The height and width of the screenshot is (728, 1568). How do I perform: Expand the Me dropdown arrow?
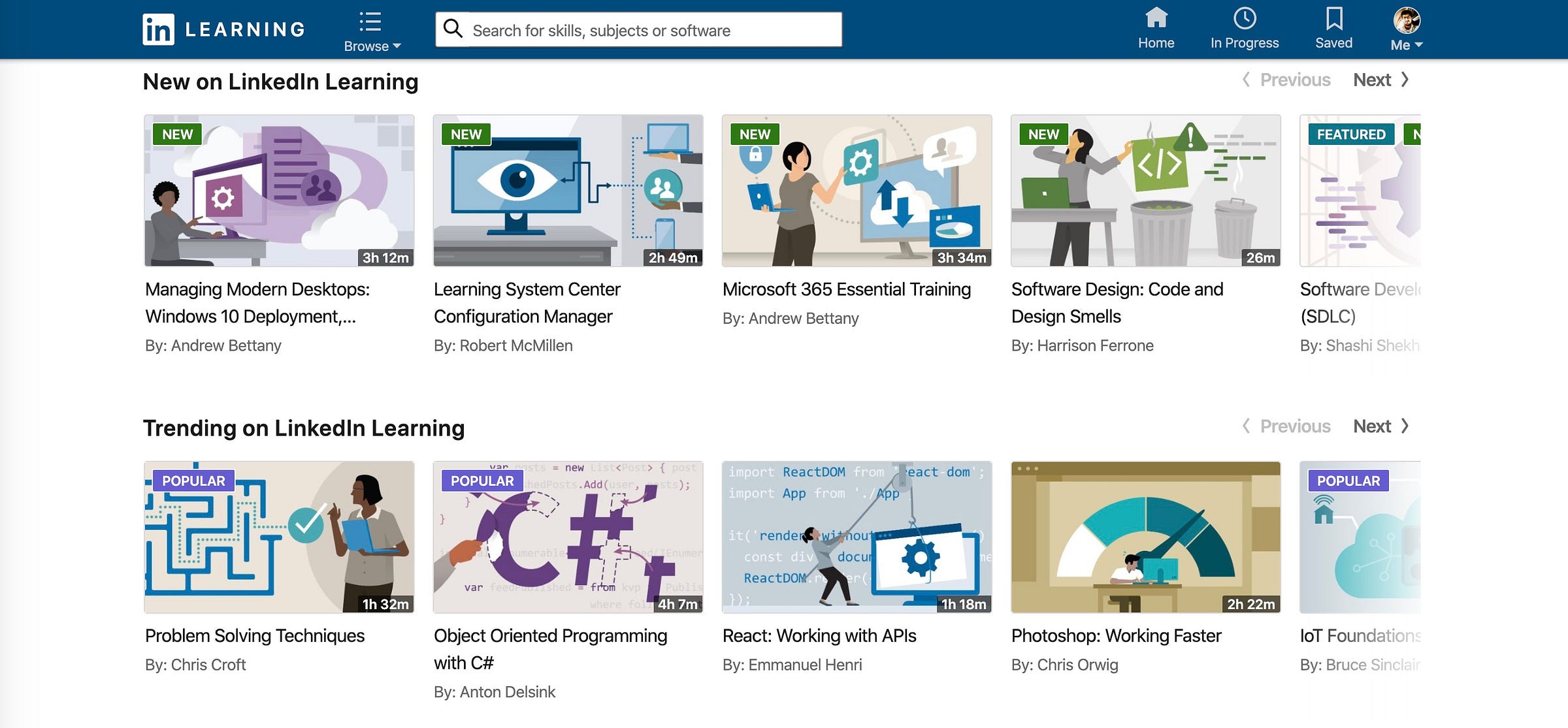1418,44
